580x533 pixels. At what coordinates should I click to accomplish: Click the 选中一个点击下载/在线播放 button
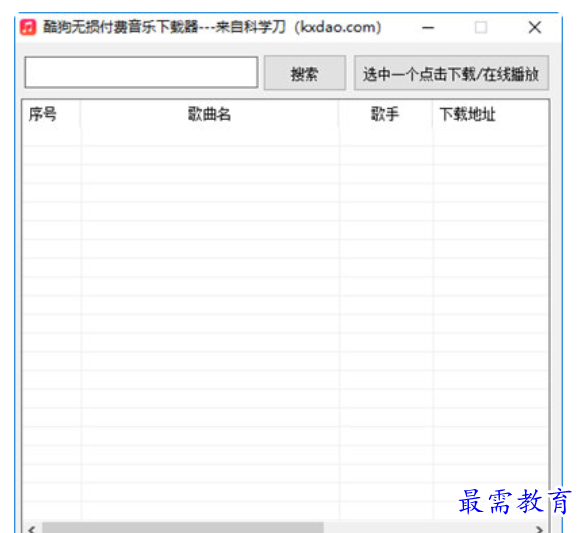[451, 73]
